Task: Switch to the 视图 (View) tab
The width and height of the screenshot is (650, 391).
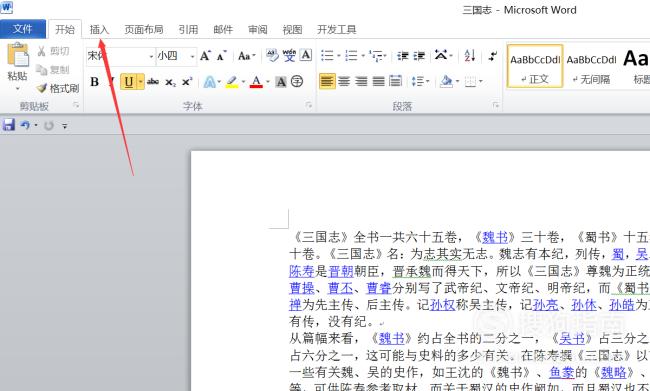Action: tap(292, 29)
